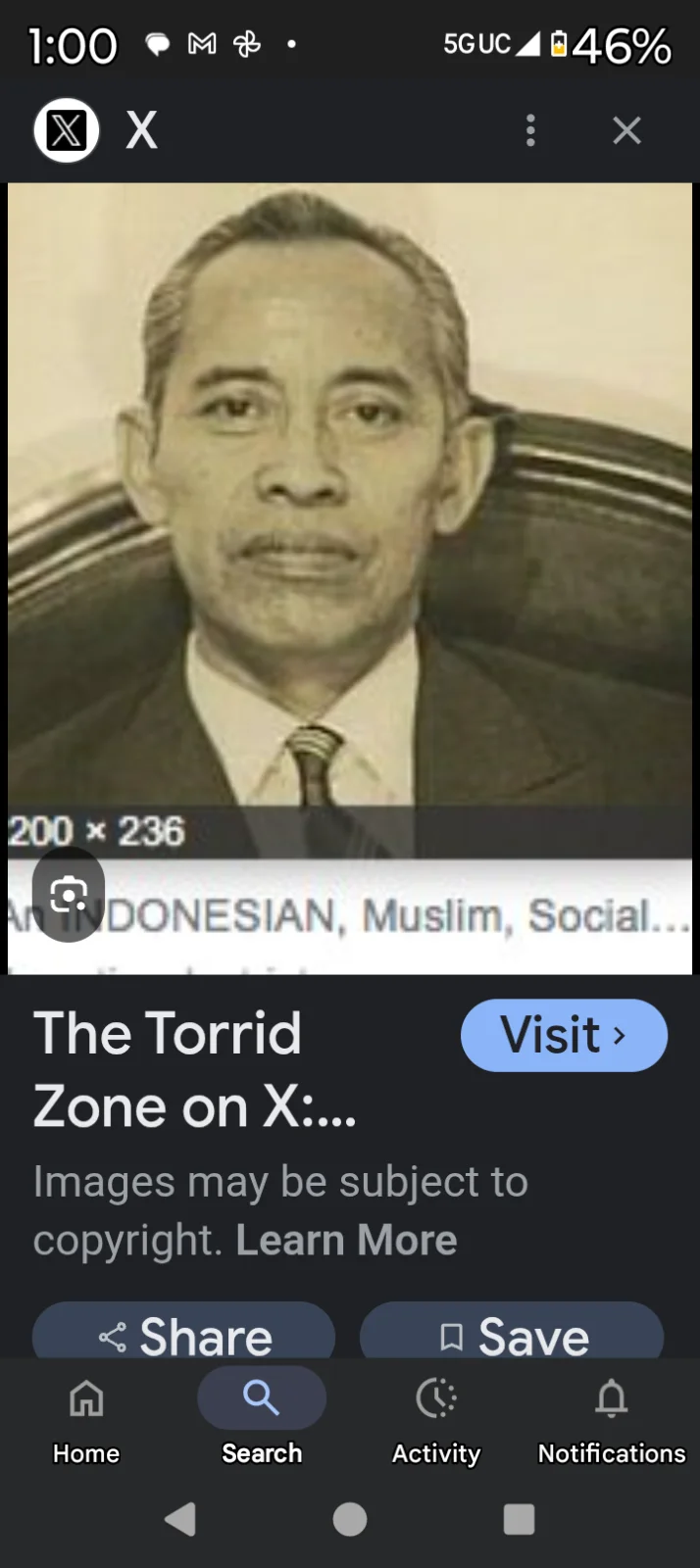
Task: Close the image viewer
Action: (x=626, y=130)
